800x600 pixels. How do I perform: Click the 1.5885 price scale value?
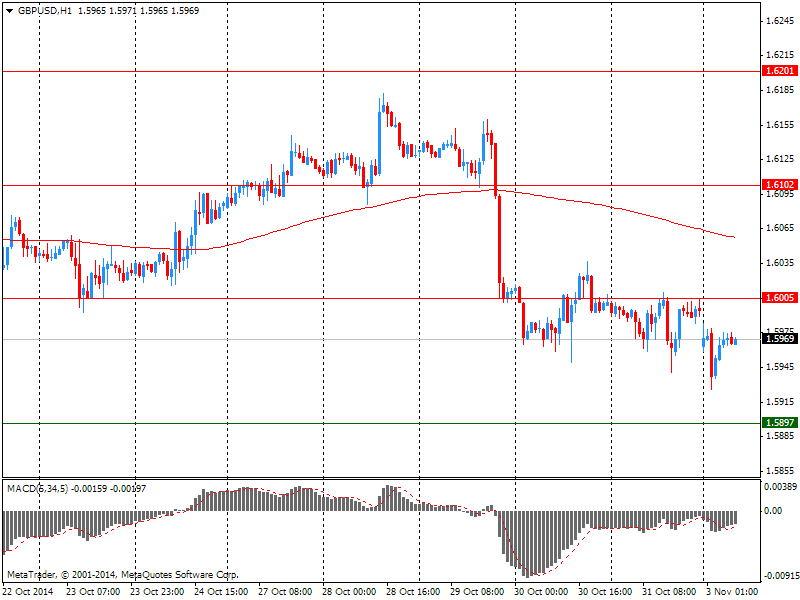(780, 435)
